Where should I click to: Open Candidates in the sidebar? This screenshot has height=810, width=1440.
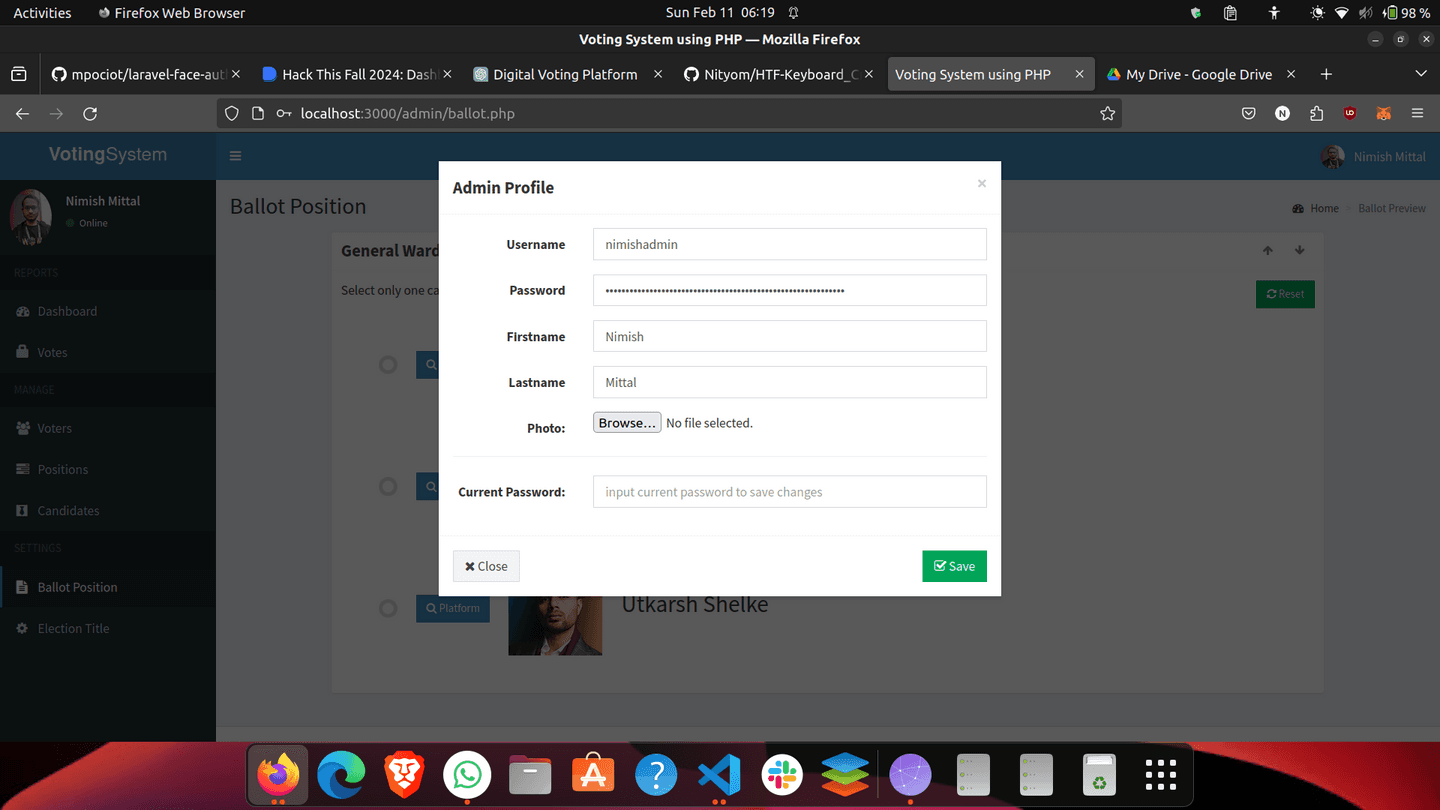point(107,510)
